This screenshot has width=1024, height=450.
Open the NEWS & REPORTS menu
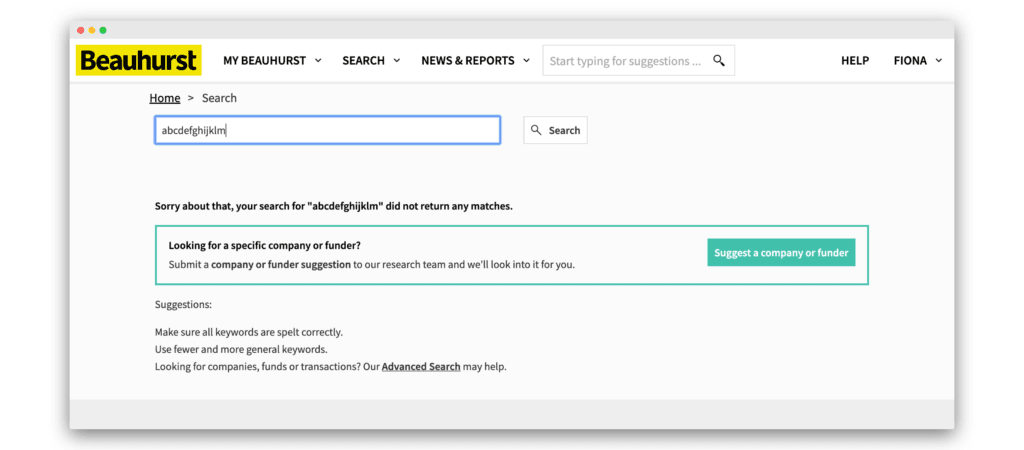click(x=475, y=60)
